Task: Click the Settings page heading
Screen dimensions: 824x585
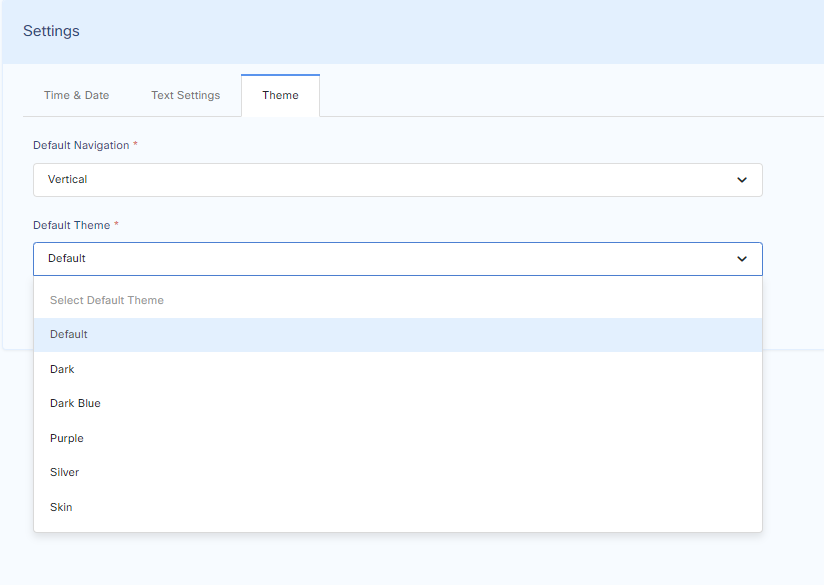Action: click(x=51, y=31)
